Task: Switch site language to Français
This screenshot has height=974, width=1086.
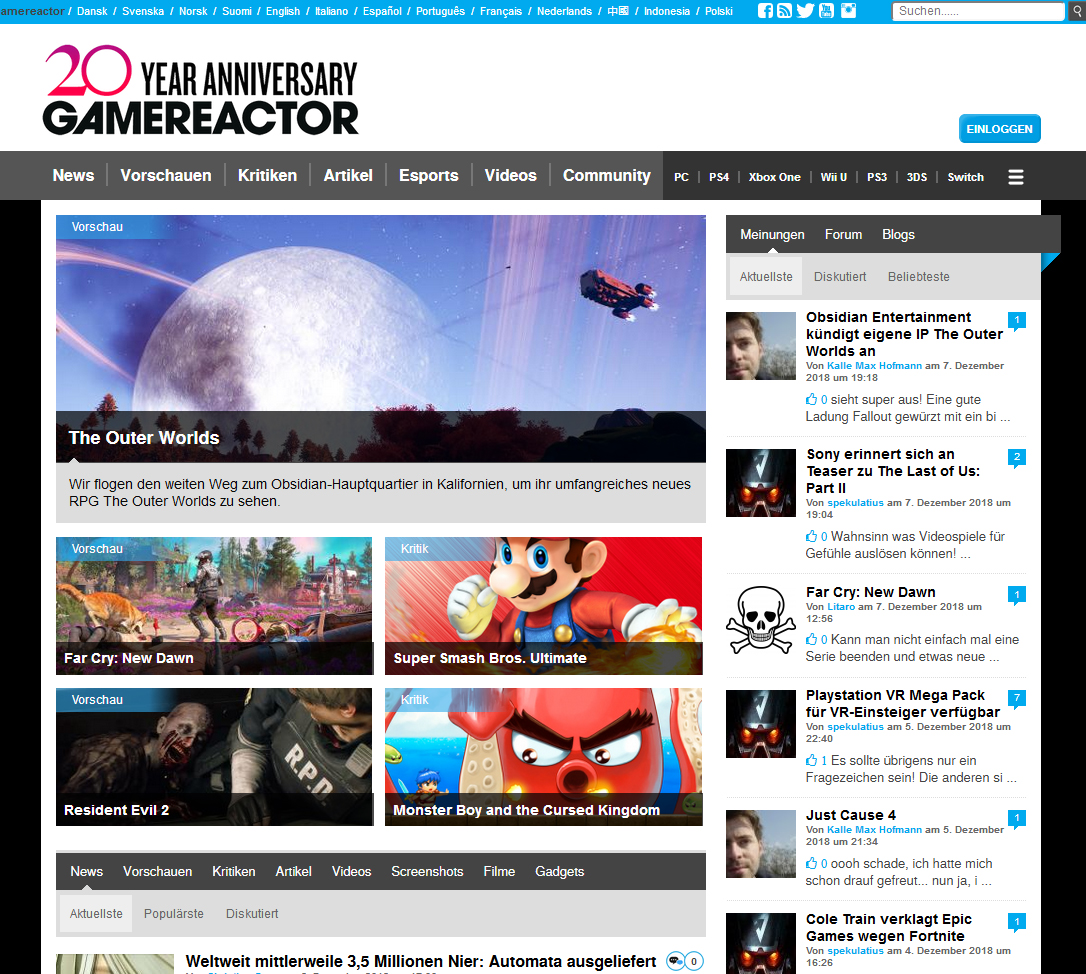Action: (501, 11)
